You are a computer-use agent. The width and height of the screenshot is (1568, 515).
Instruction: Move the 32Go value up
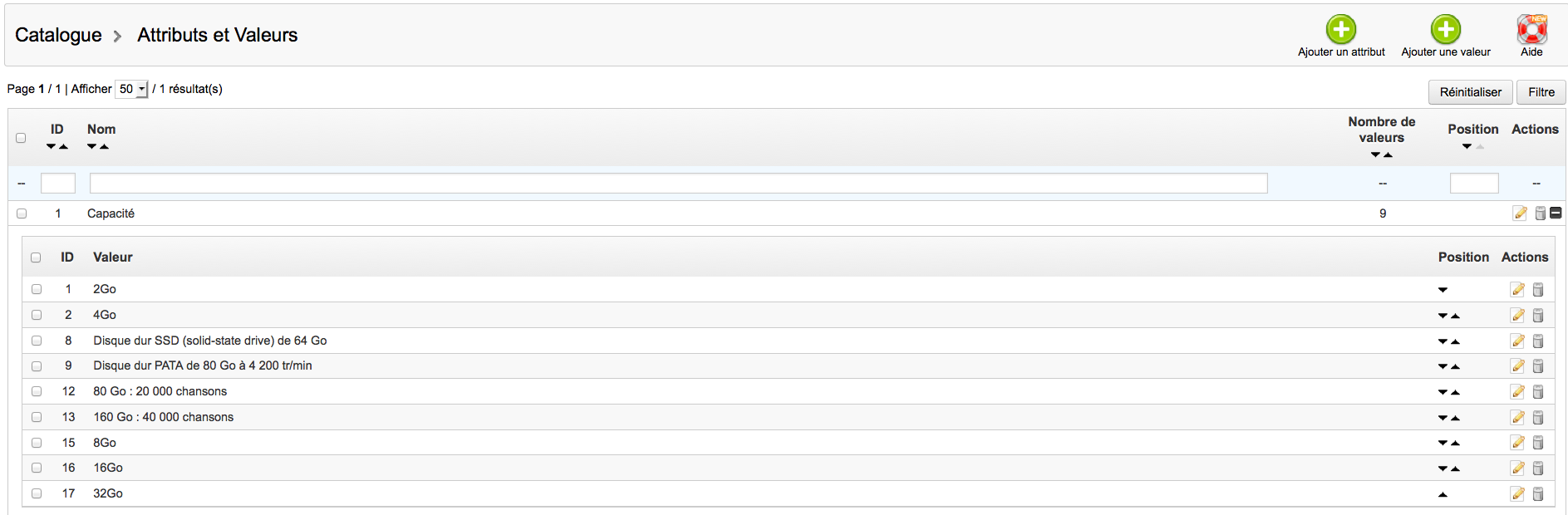1443,494
